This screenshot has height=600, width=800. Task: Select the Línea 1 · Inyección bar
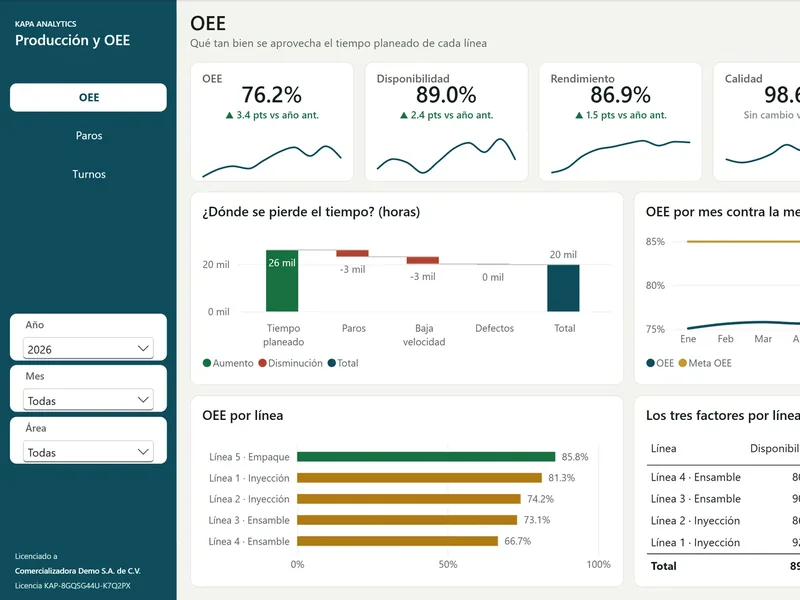pyautogui.click(x=419, y=478)
